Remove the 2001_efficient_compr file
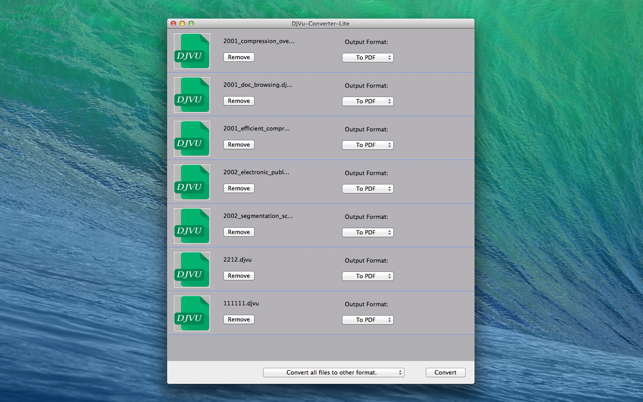Screen dimensions: 643x402 (239, 144)
